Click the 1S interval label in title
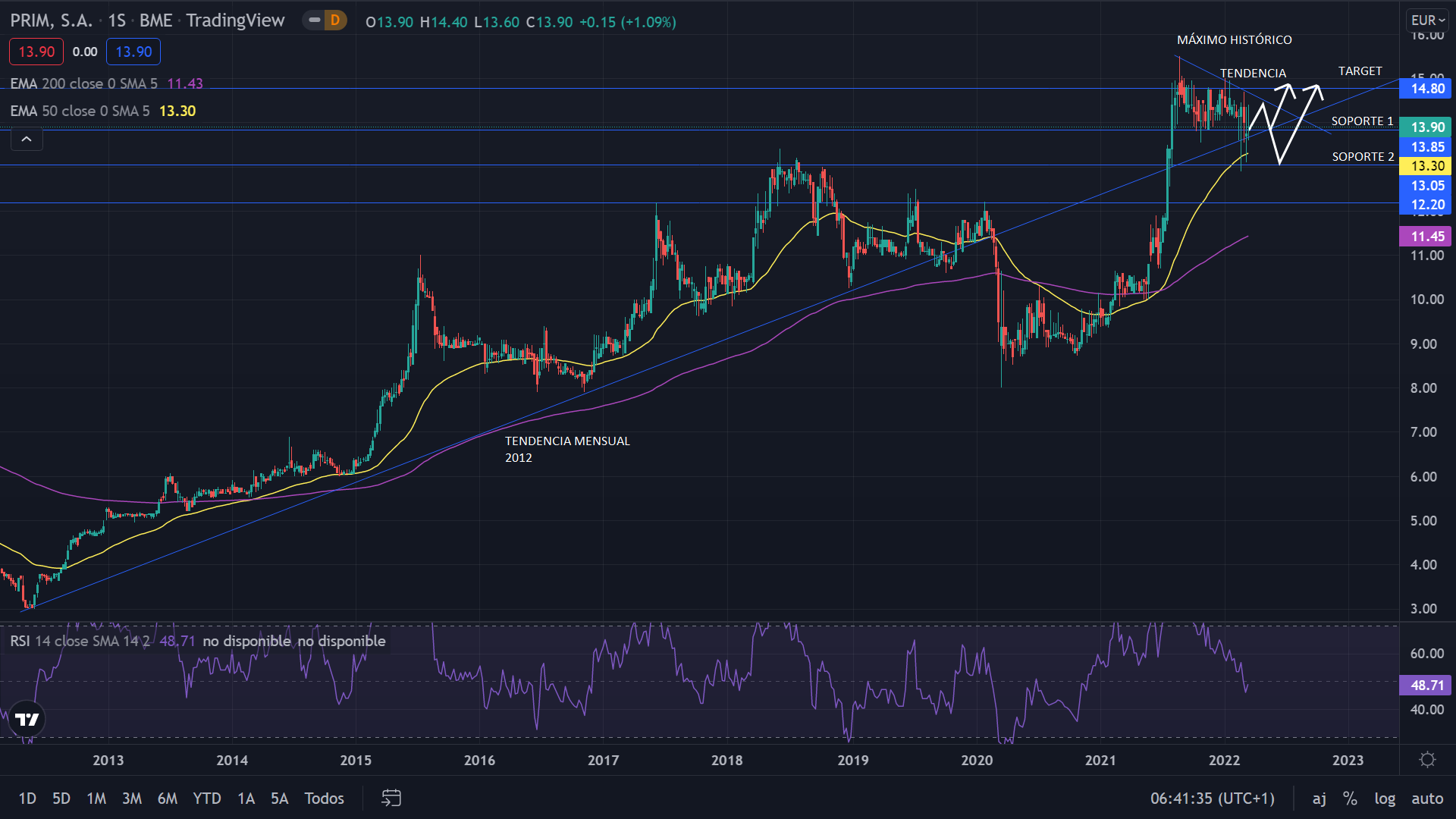The width and height of the screenshot is (1456, 819). click(117, 20)
